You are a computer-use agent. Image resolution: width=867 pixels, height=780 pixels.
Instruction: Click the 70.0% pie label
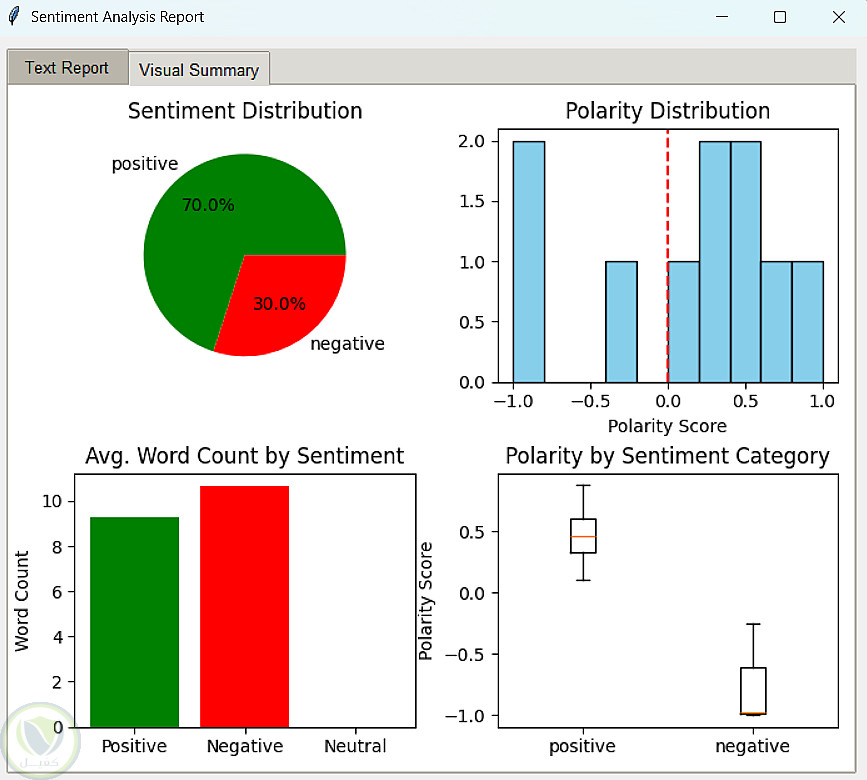point(208,205)
